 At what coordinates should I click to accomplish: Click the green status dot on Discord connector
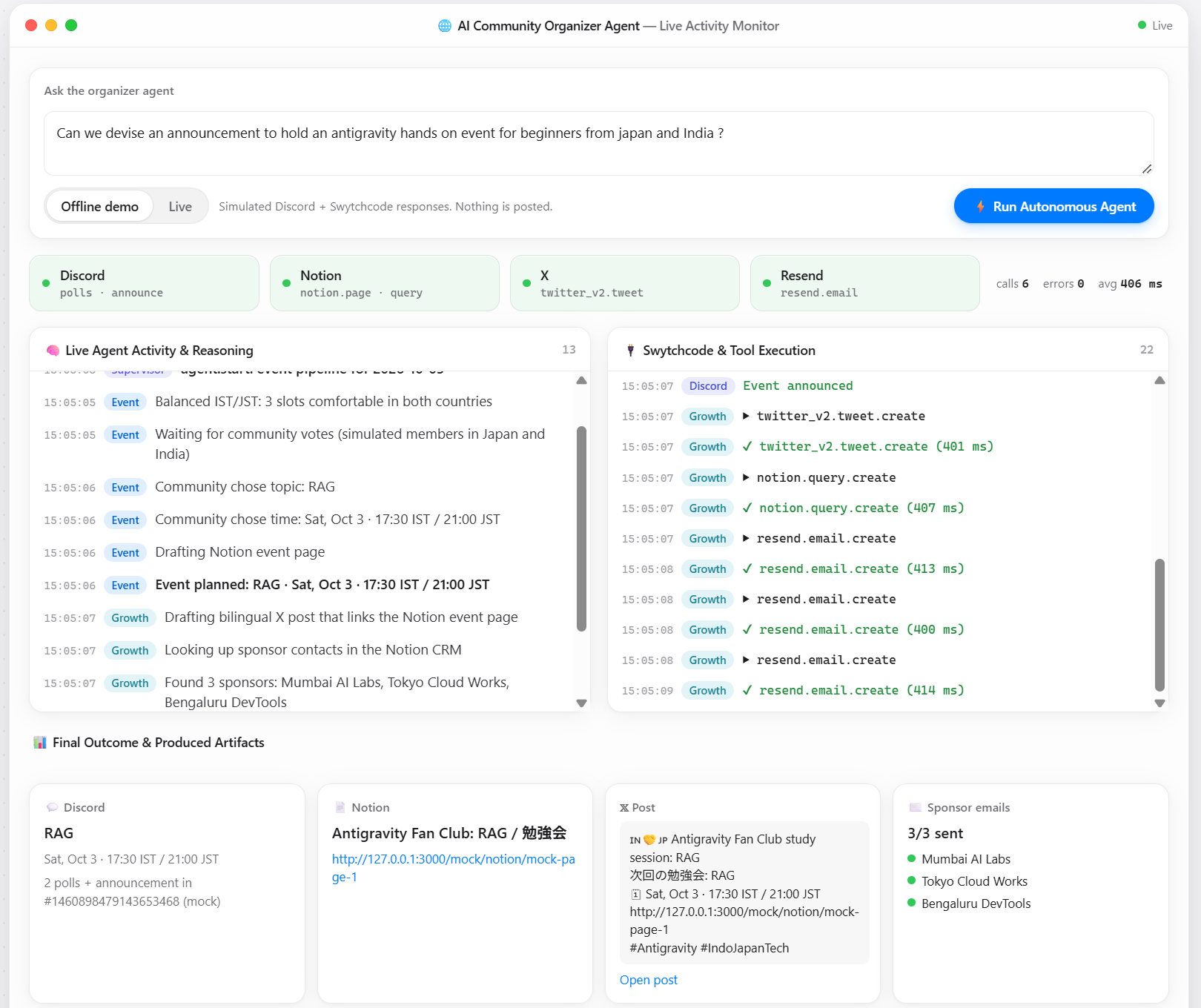[46, 283]
